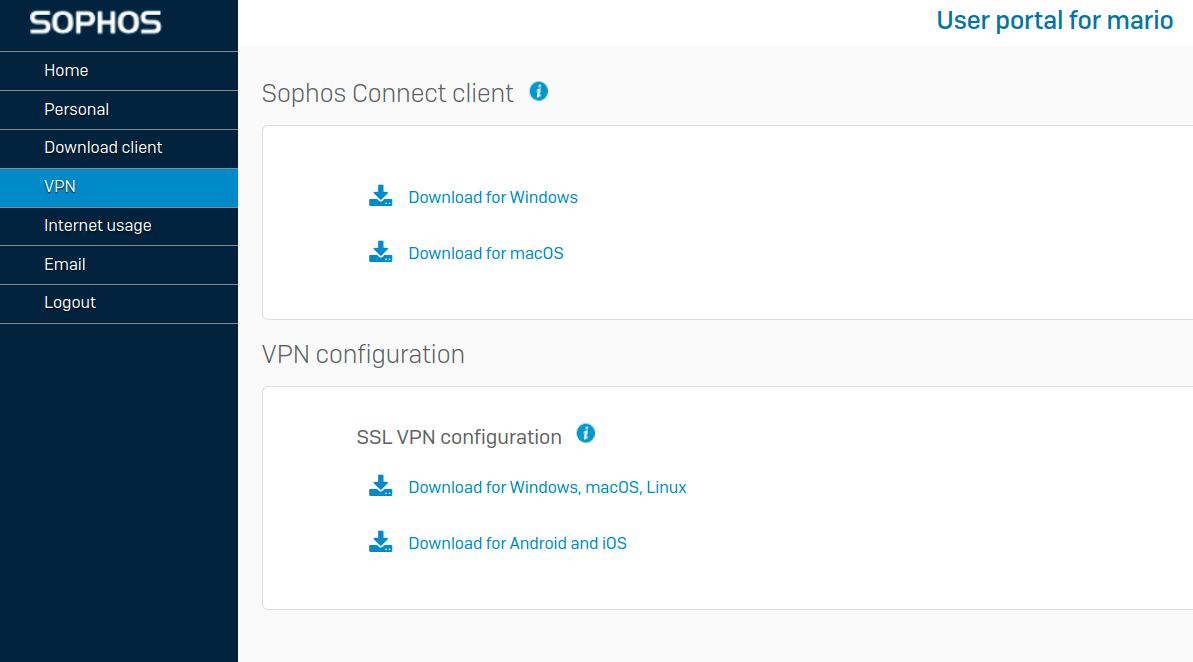
Task: Log out via the Logout item
Action: [x=70, y=302]
